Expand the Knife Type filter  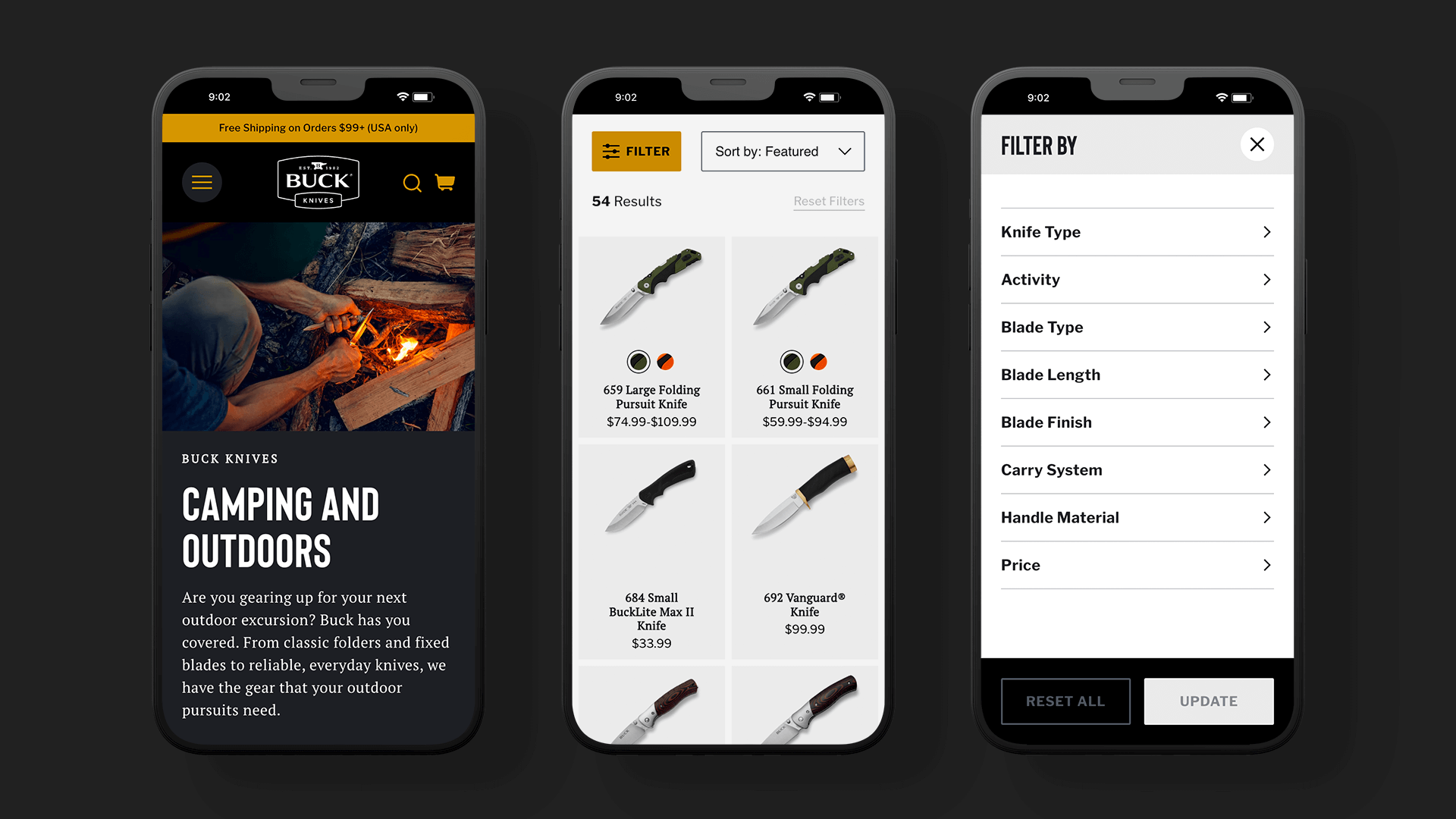(x=1135, y=231)
